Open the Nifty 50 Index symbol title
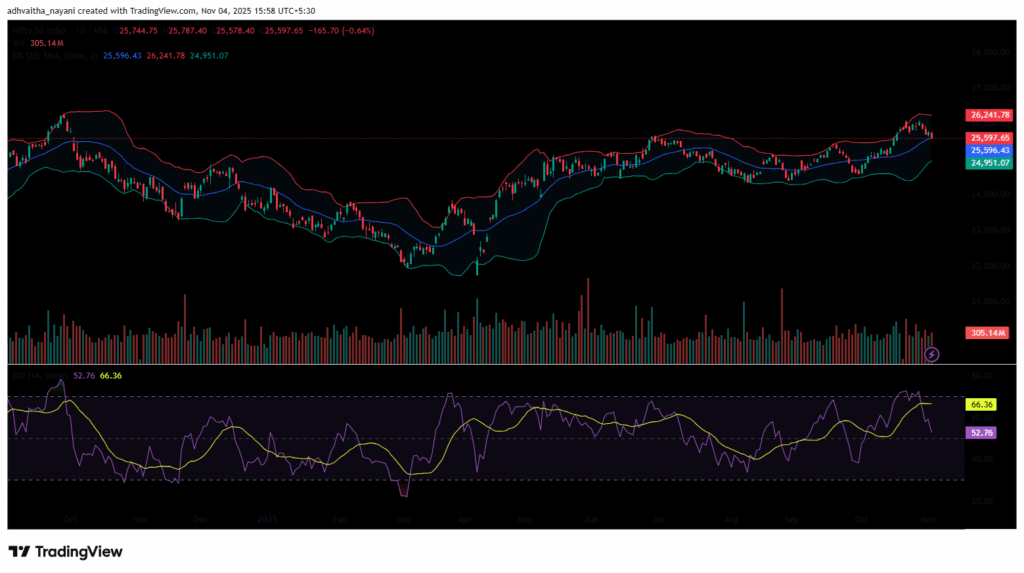Viewport: 1024px width, 573px height. (x=45, y=30)
